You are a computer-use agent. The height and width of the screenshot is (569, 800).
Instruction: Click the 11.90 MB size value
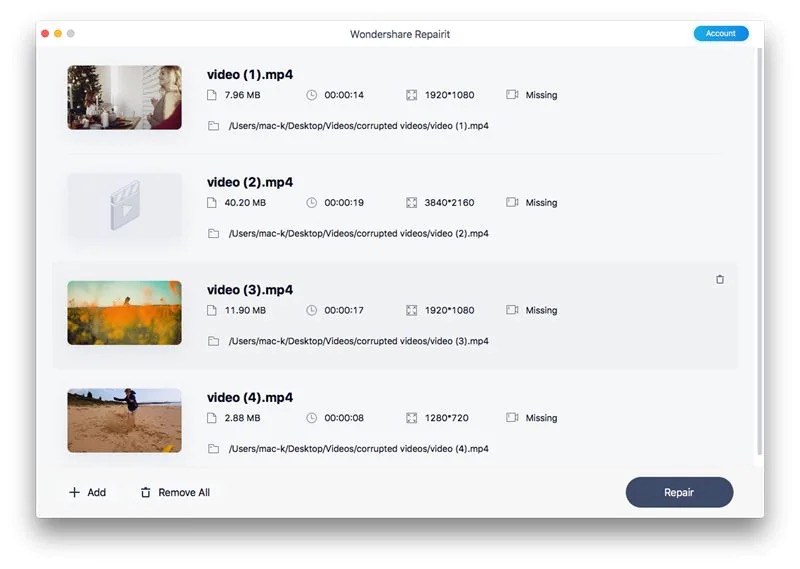tap(245, 310)
